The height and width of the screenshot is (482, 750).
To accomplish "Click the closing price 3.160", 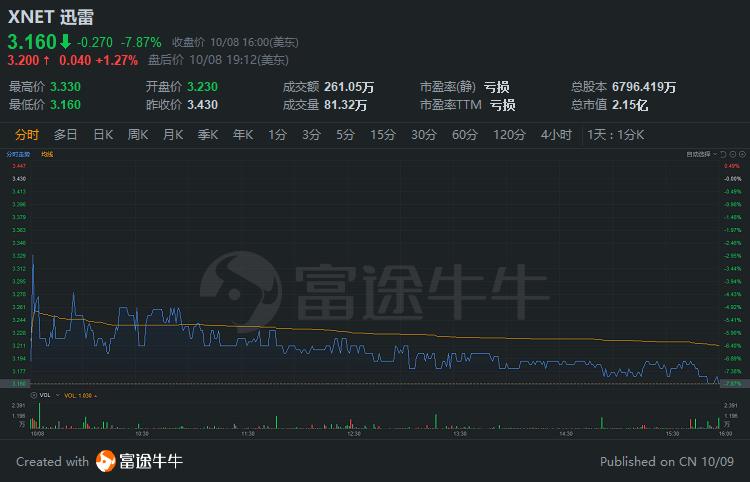I will (x=32, y=42).
